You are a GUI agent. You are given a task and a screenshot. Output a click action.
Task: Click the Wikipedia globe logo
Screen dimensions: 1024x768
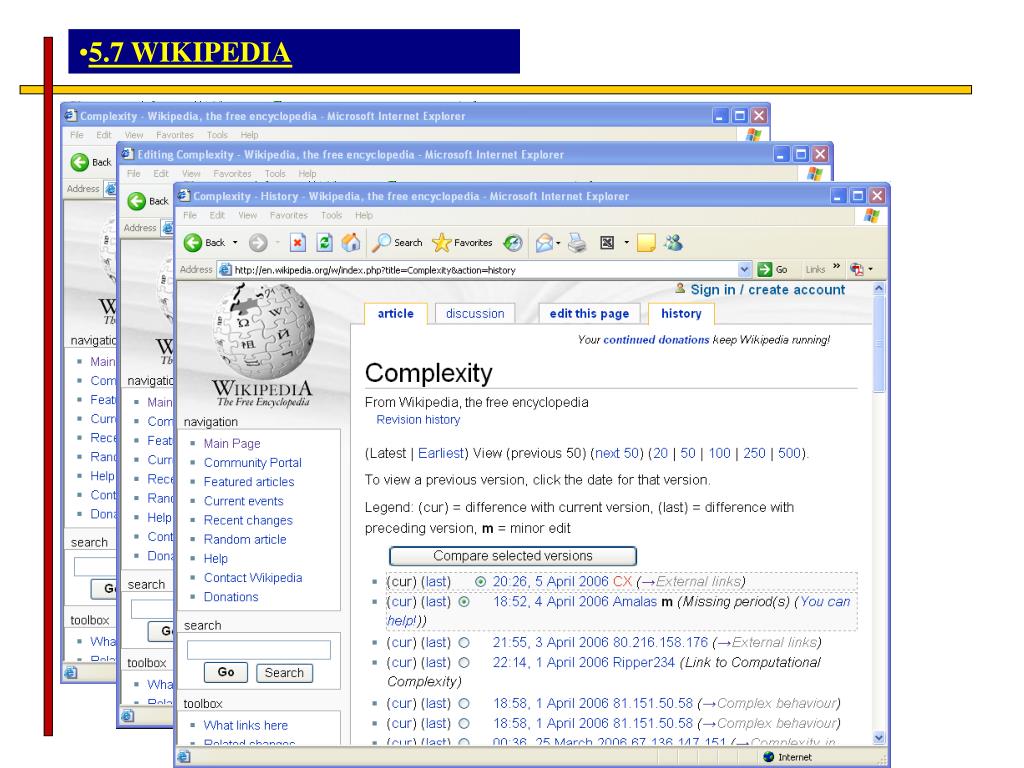tap(264, 330)
